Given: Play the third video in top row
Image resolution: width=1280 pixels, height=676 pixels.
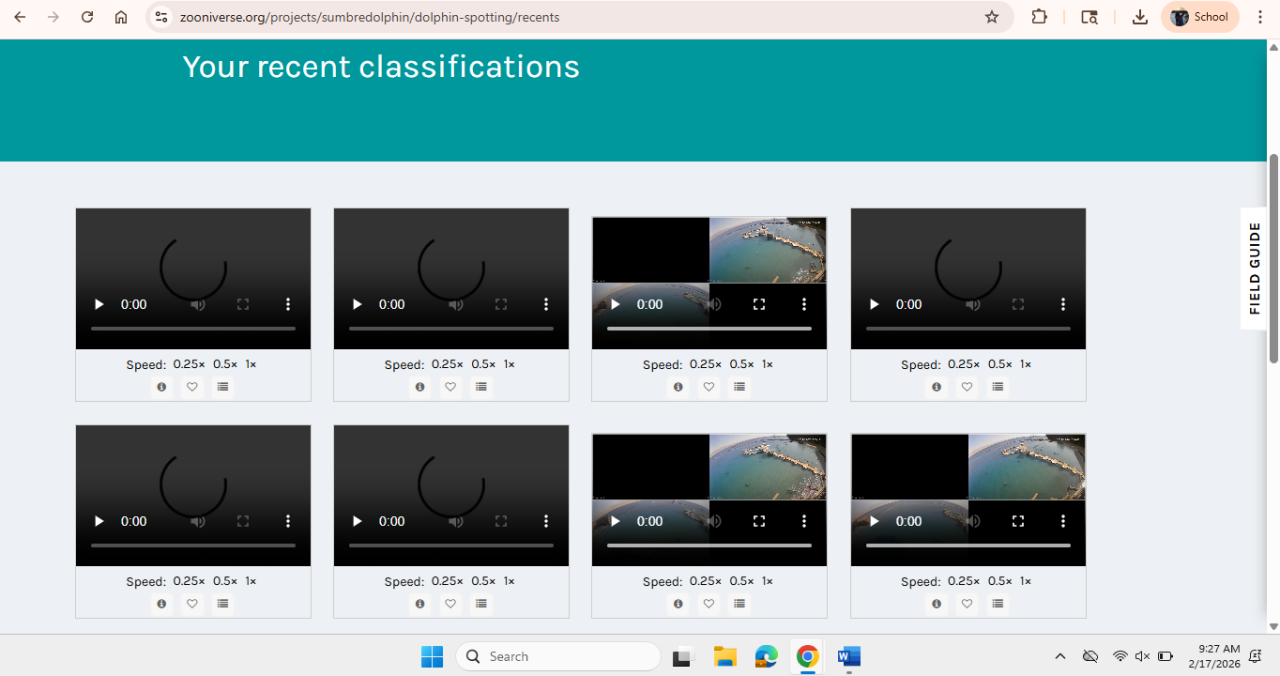Looking at the screenshot, I should [616, 304].
